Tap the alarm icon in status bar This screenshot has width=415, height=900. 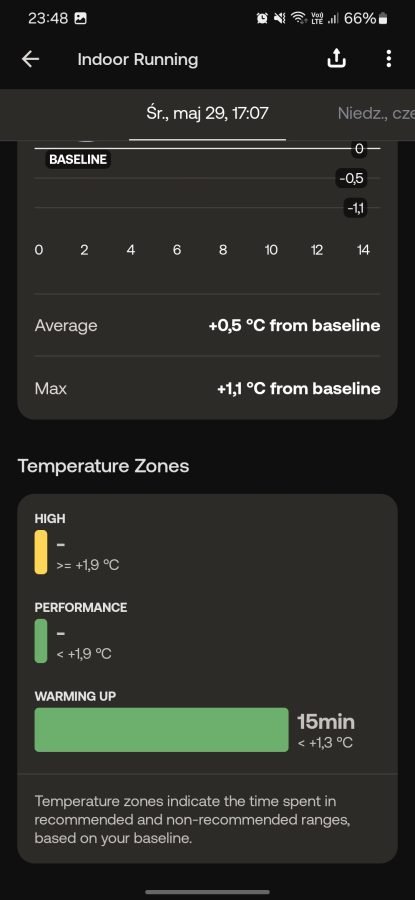coord(262,18)
